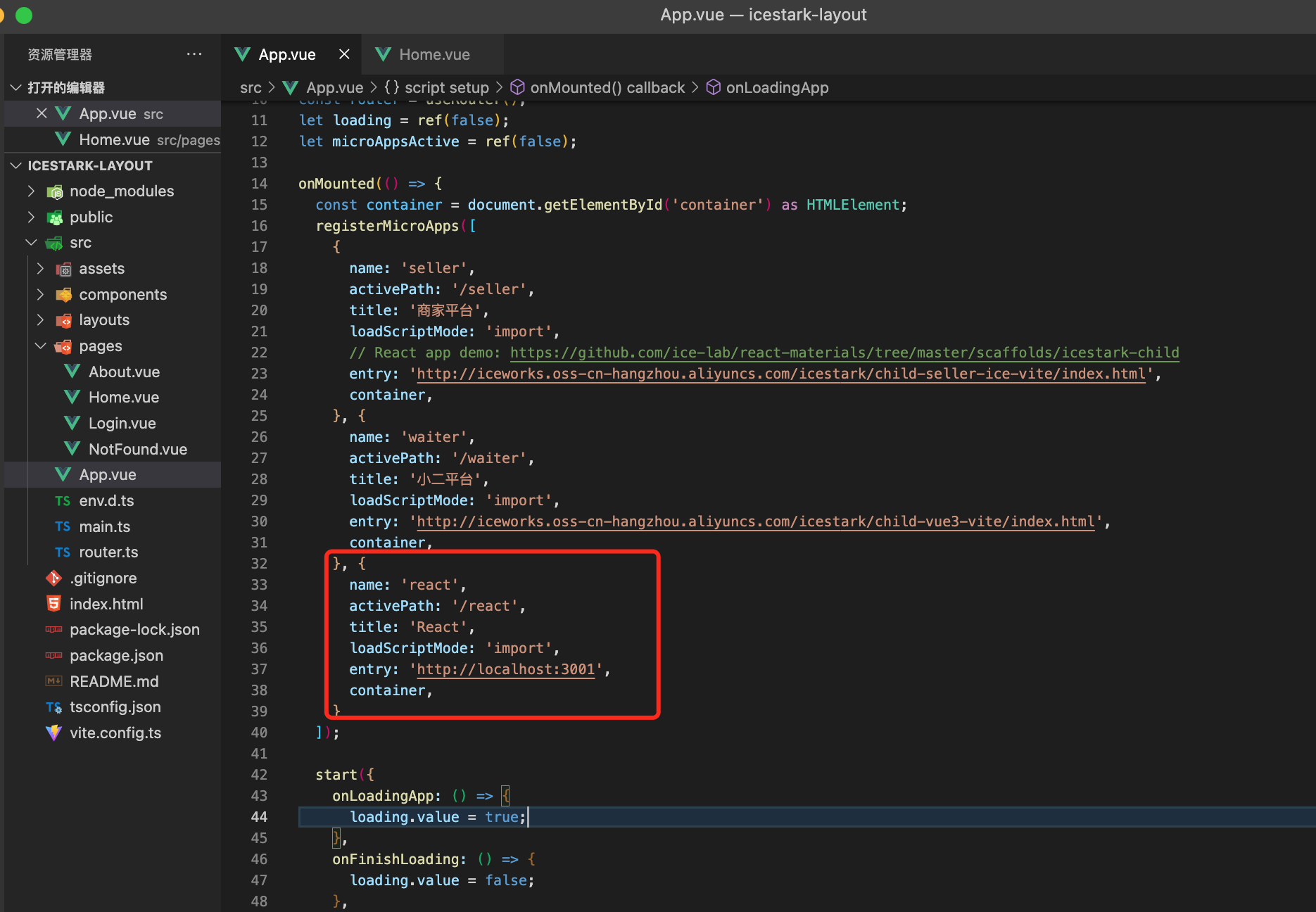This screenshot has width=1316, height=912.
Task: Click src in the breadcrumb path
Action: [251, 87]
